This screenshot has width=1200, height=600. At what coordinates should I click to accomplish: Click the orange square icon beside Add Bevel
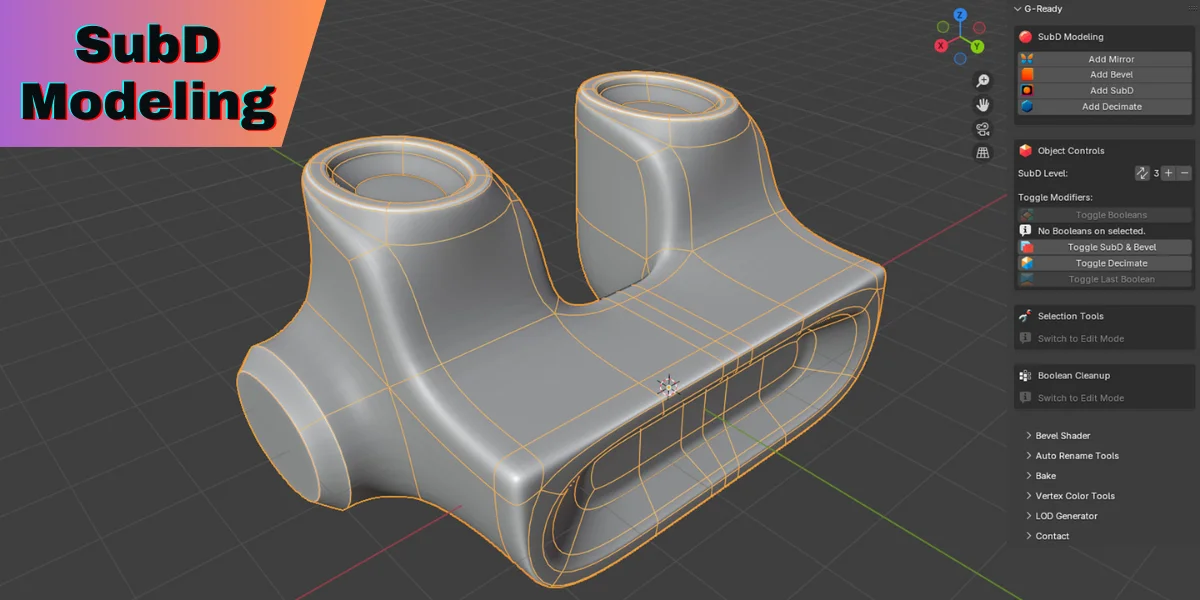click(x=1026, y=74)
